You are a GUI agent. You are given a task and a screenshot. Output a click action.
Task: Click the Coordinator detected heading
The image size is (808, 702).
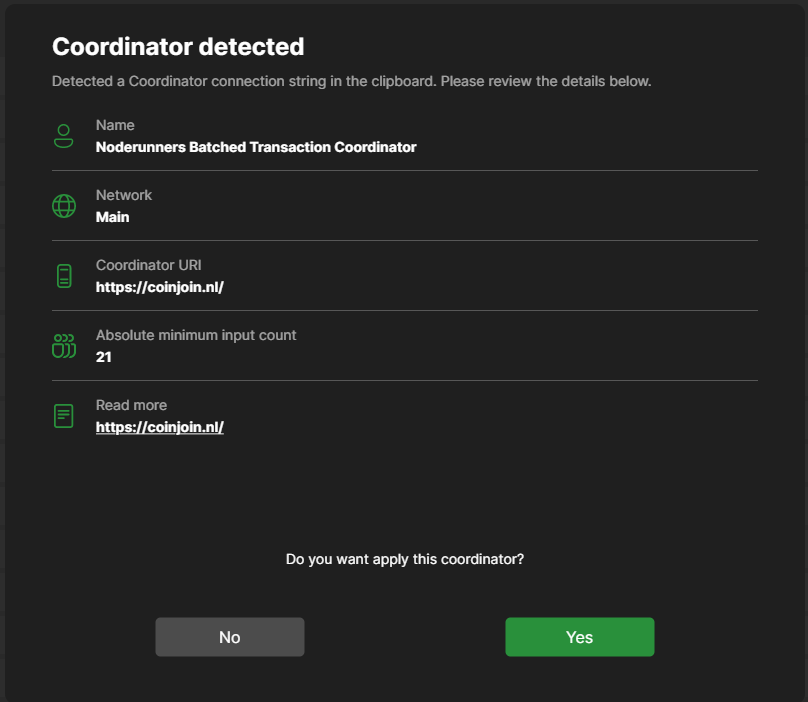[178, 46]
